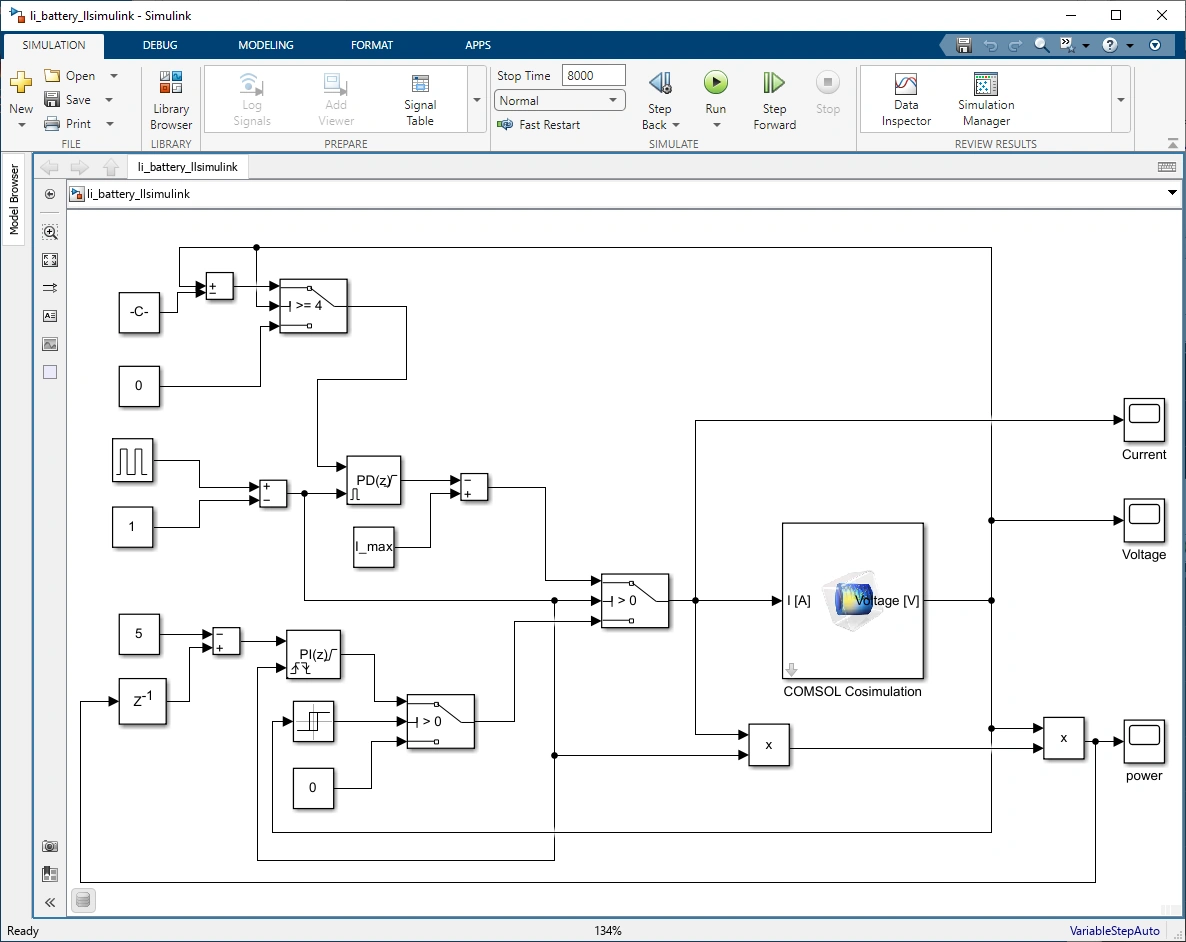This screenshot has width=1186, height=942.
Task: Click the Zoom tool in the palette
Action: [50, 232]
